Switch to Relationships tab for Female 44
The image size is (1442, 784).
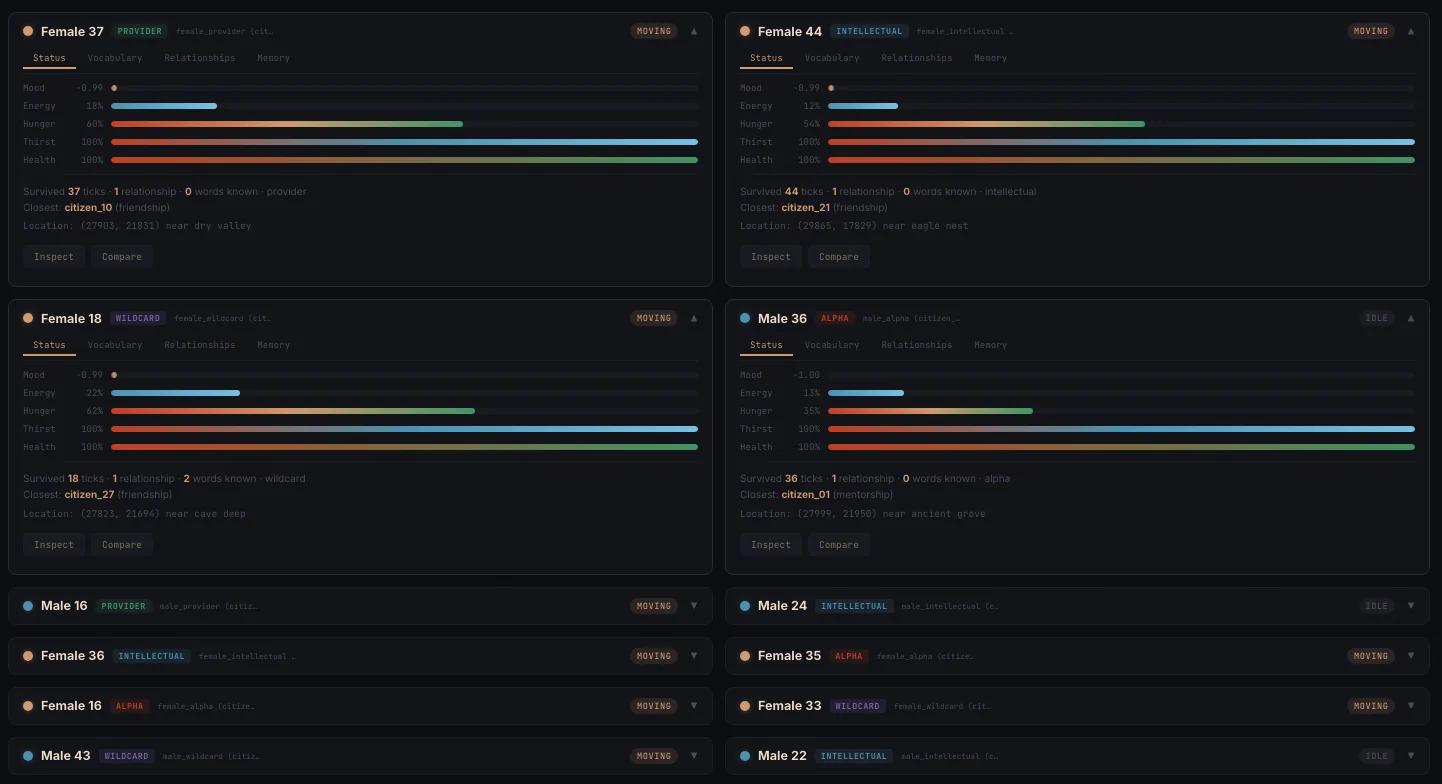[916, 58]
